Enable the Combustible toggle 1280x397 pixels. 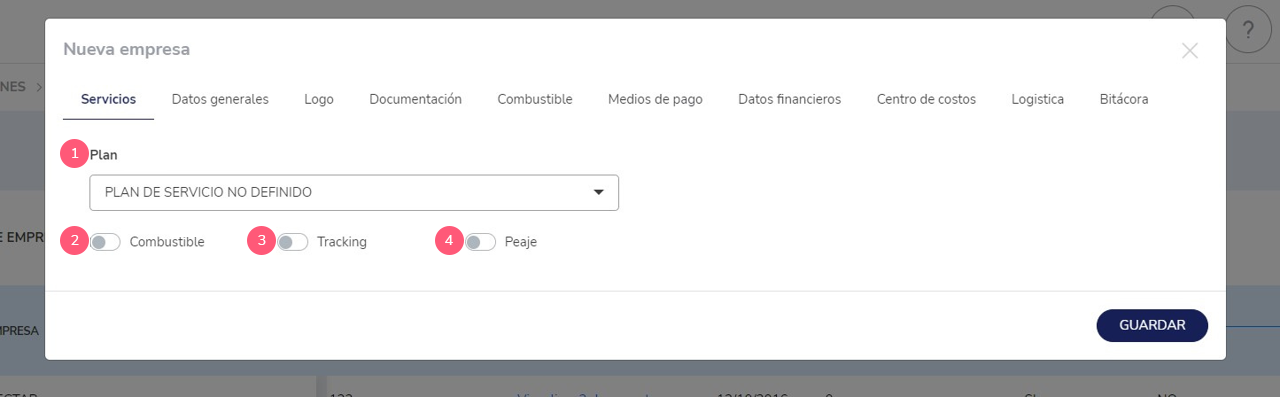[x=105, y=242]
